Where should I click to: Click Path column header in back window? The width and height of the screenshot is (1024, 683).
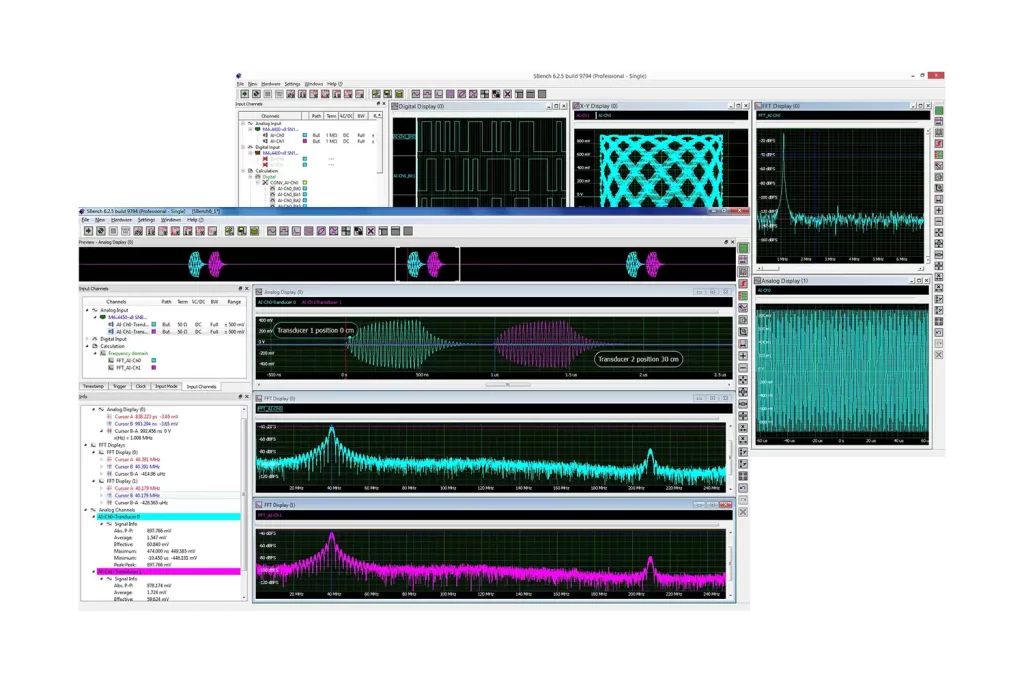pos(316,116)
